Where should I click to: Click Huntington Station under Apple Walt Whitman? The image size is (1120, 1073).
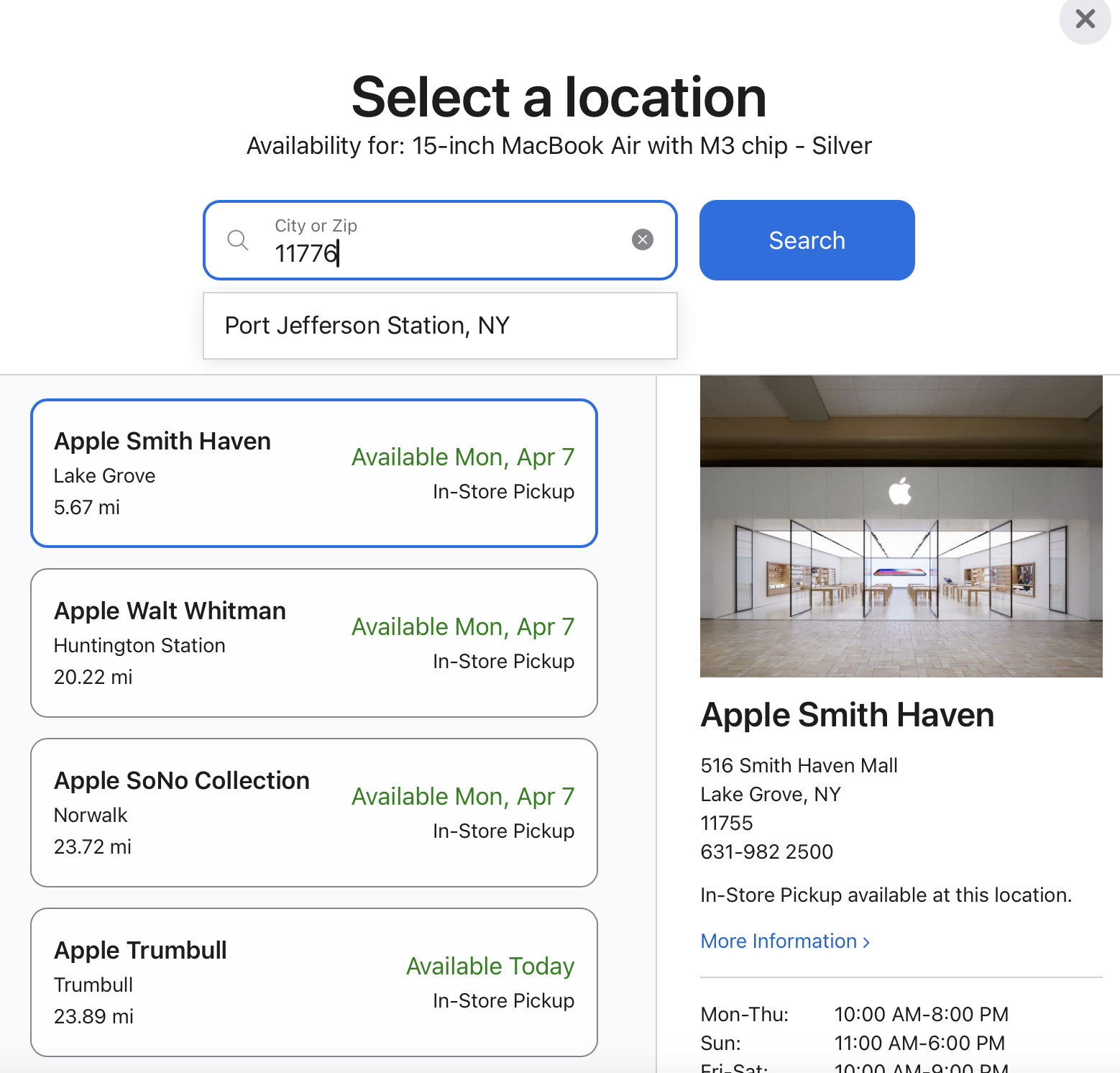click(139, 646)
